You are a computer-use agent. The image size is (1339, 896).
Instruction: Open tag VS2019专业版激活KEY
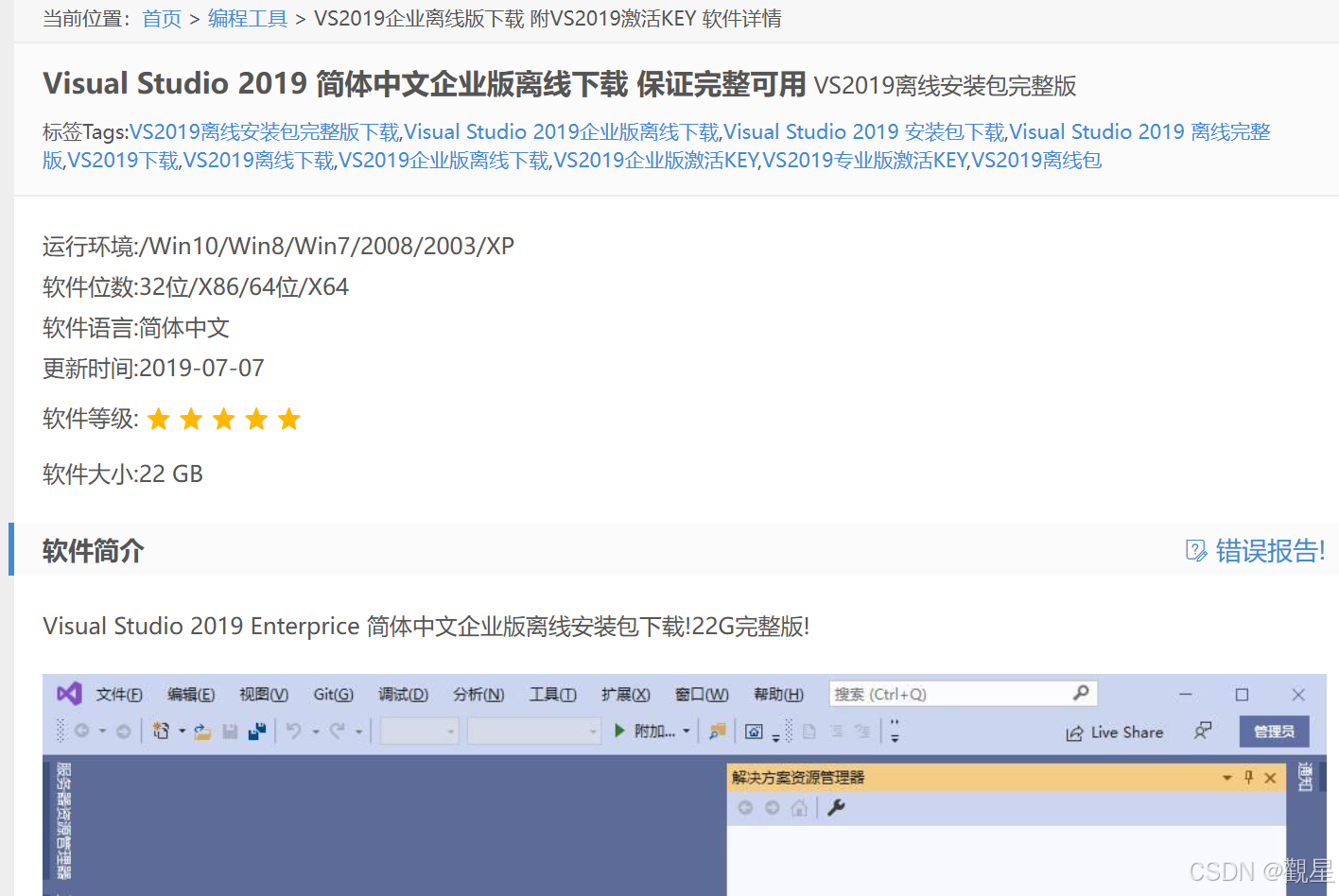click(865, 161)
